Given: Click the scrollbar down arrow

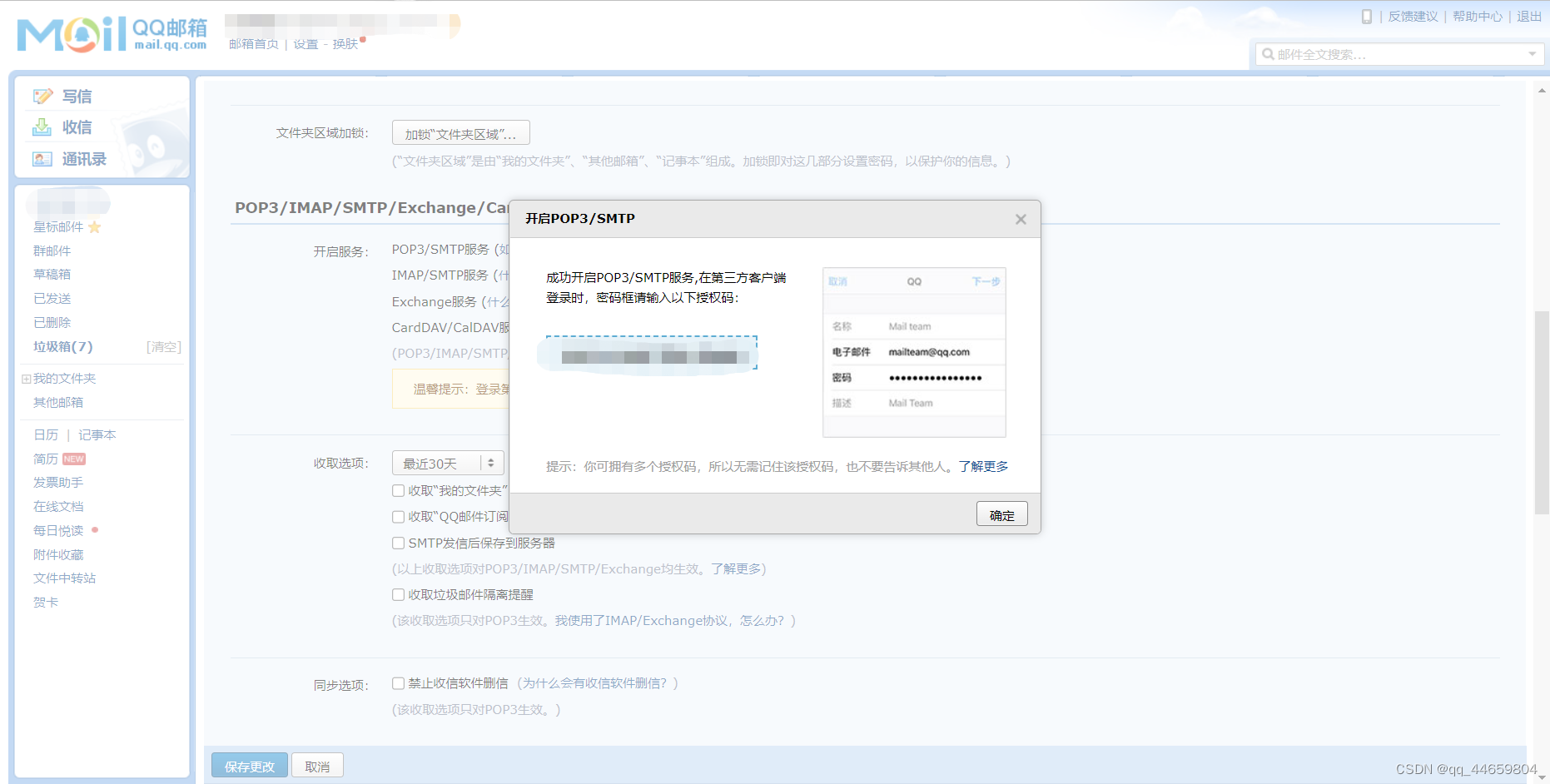Looking at the screenshot, I should pos(1542,777).
